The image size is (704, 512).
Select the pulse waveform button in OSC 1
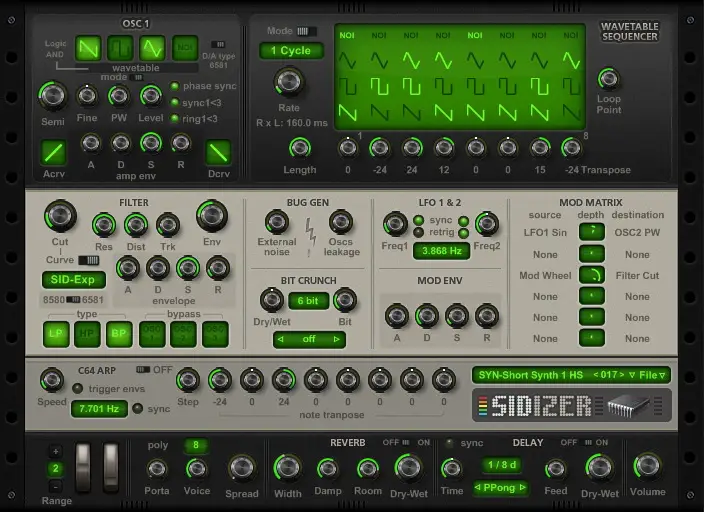(x=120, y=48)
